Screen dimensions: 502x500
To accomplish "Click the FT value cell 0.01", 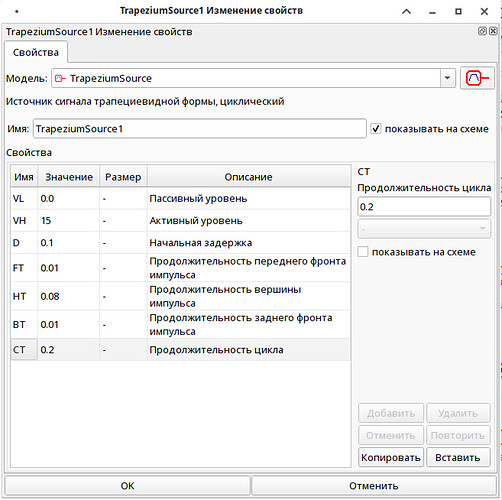I will click(68, 268).
